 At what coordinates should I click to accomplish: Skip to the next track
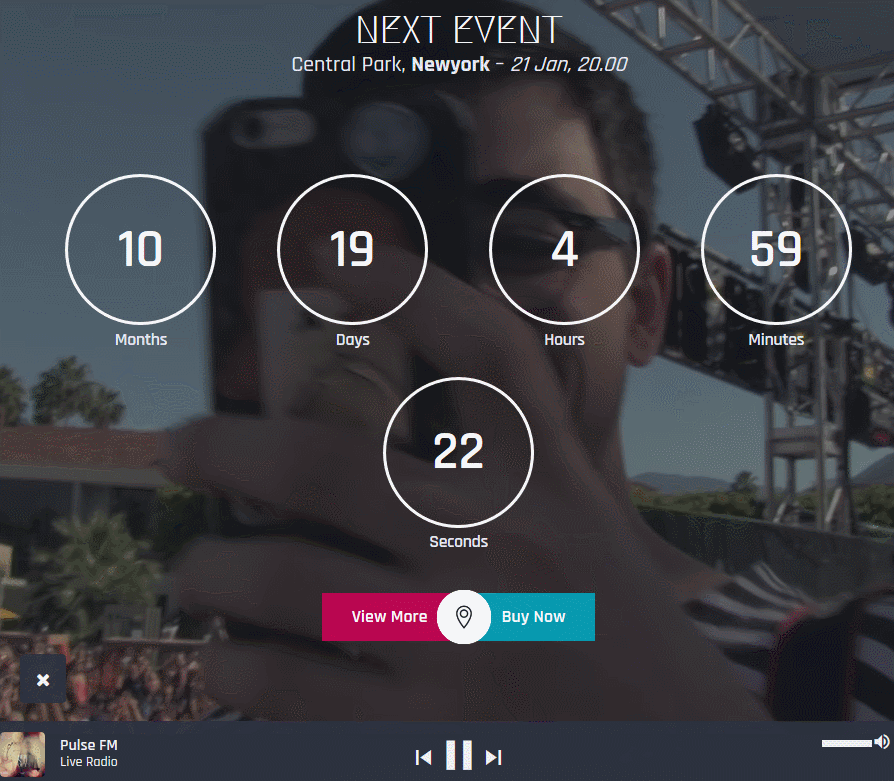coord(494,757)
